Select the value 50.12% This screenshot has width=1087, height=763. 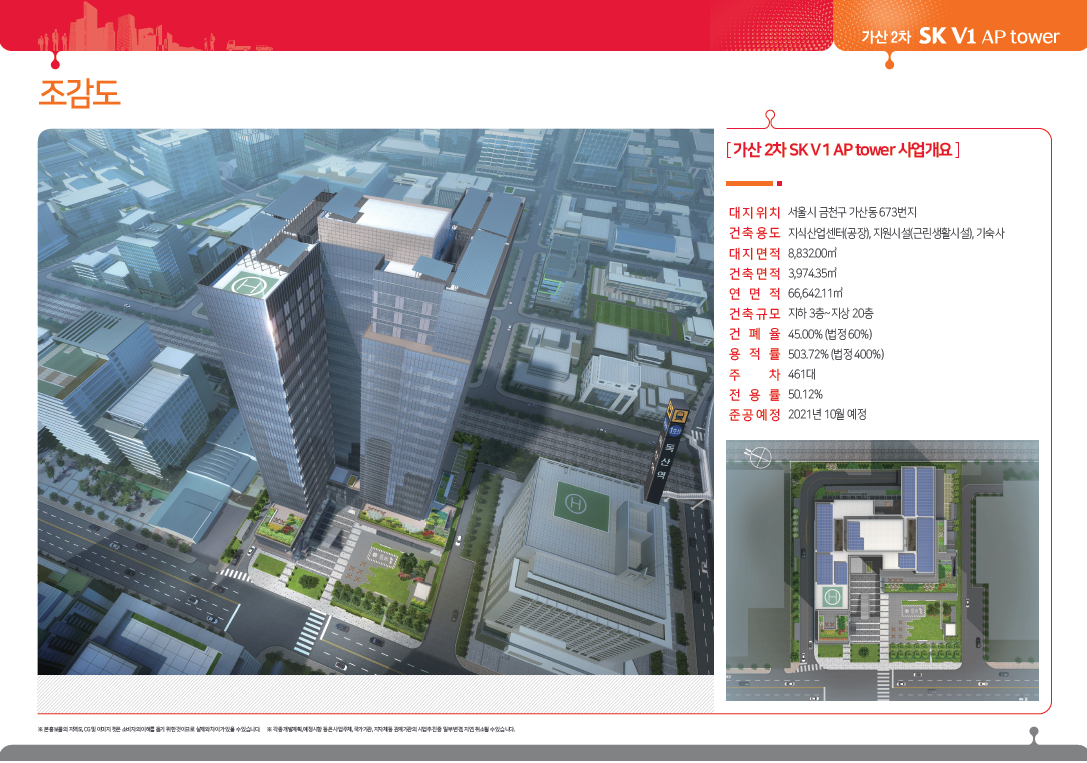tap(805, 394)
